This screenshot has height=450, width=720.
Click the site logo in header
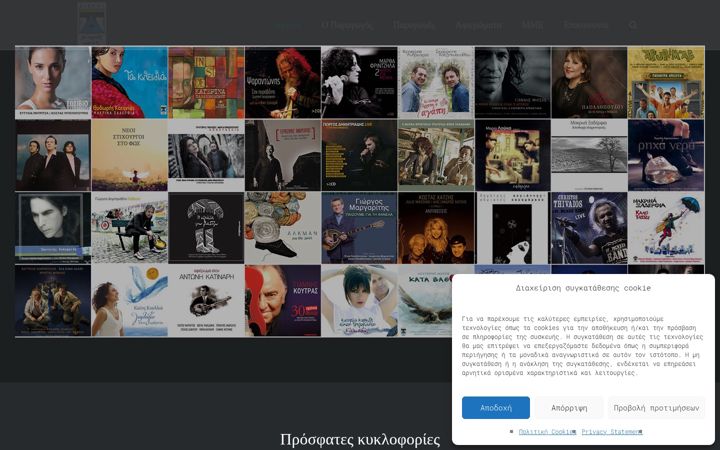click(x=92, y=23)
